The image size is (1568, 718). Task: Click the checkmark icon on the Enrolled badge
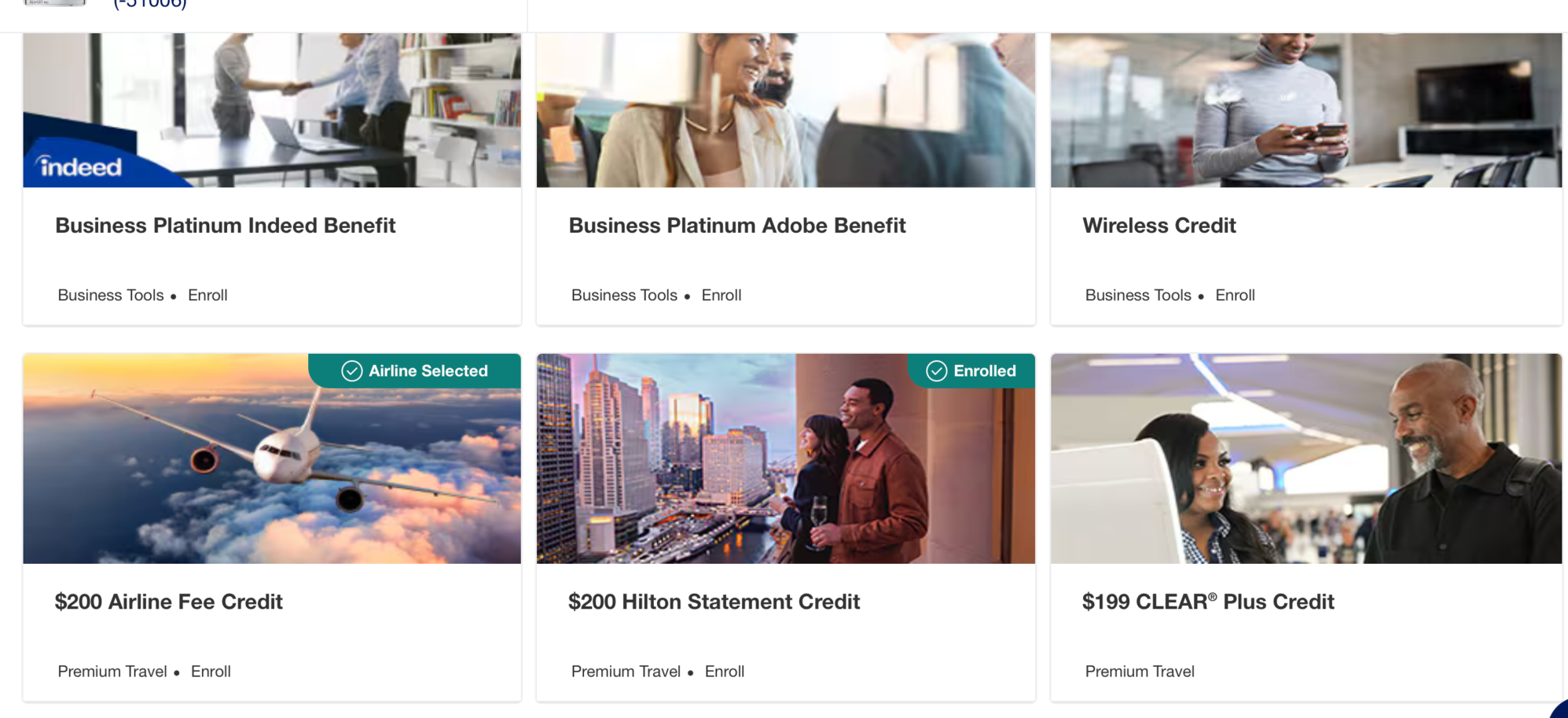coord(936,370)
